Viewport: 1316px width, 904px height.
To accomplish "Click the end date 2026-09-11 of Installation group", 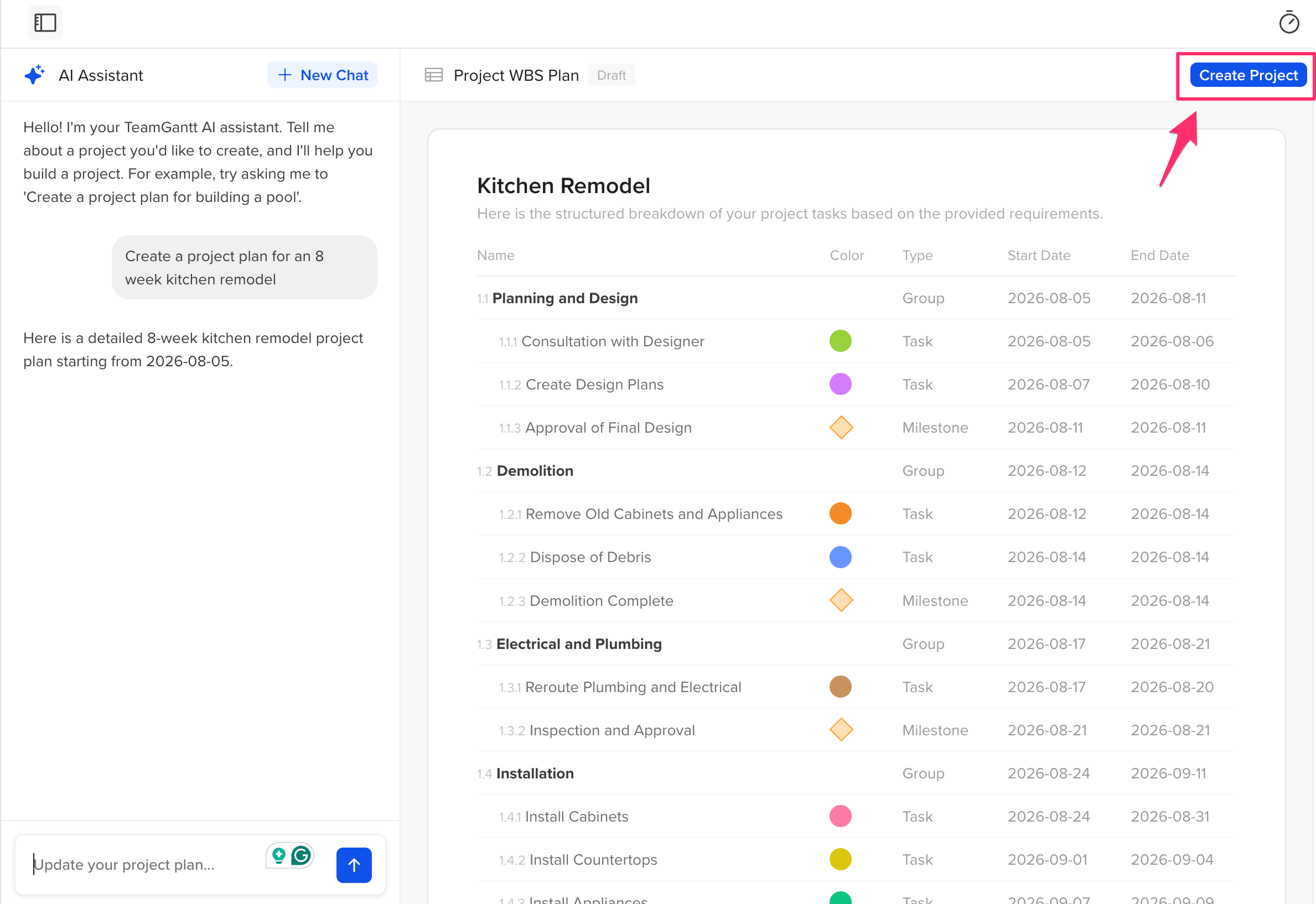I will tap(1168, 773).
